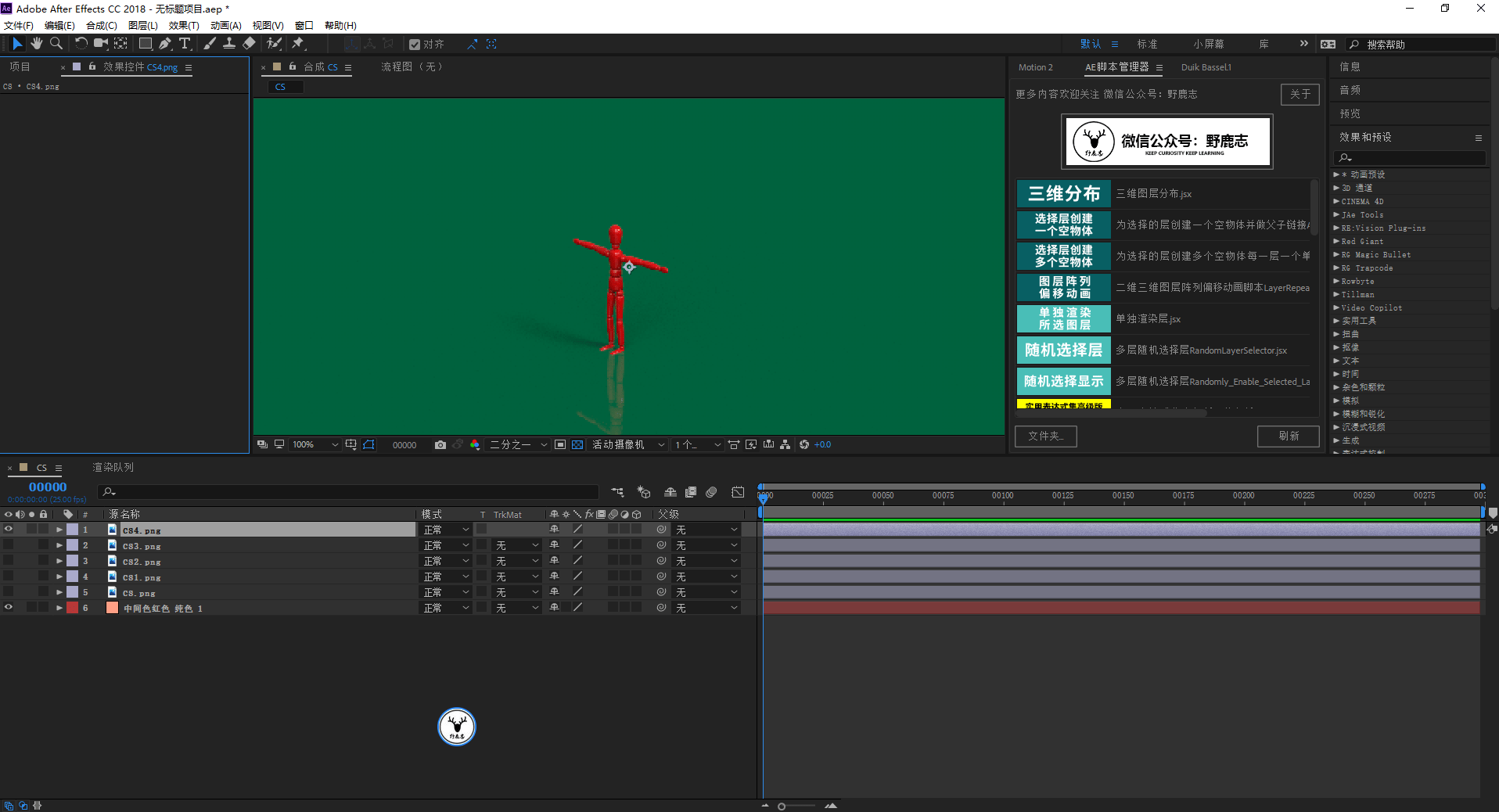The height and width of the screenshot is (812, 1499).
Task: Toggle the transparency grid in viewer
Action: tap(577, 445)
